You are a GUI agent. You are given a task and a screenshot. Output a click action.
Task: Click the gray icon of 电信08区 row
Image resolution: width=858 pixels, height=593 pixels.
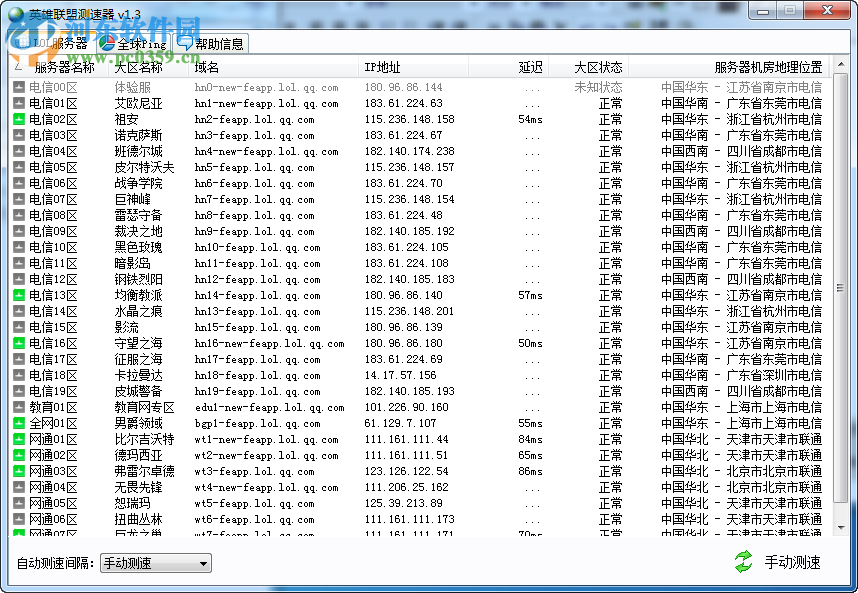(19, 216)
